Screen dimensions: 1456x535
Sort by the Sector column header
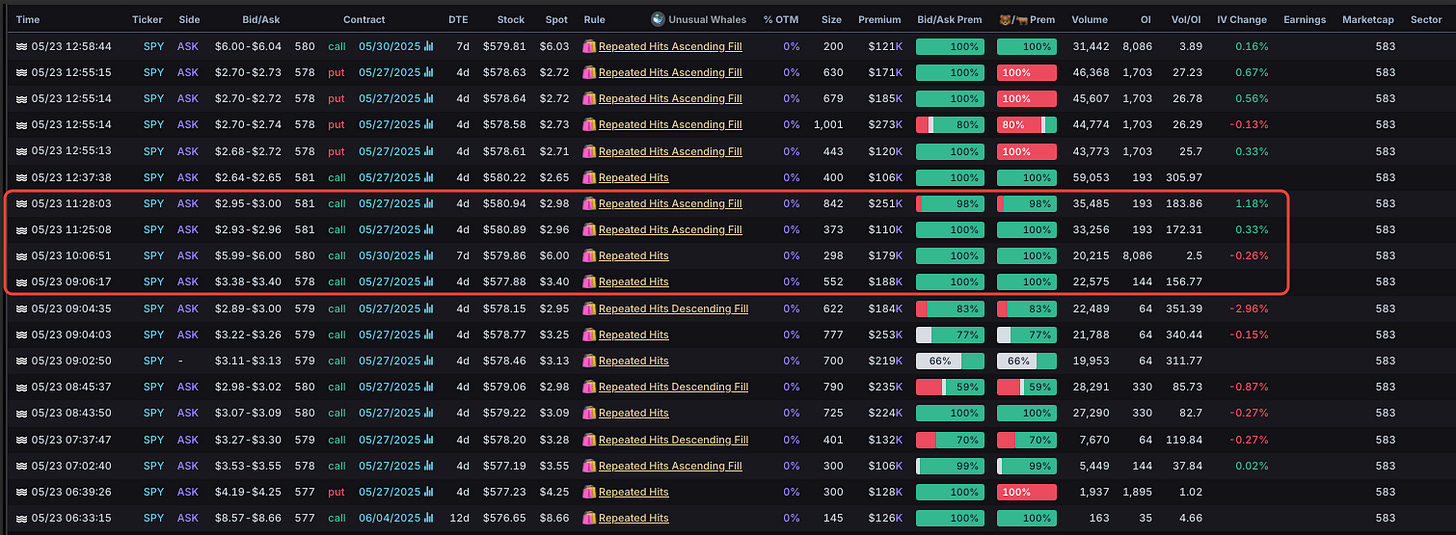[1426, 20]
